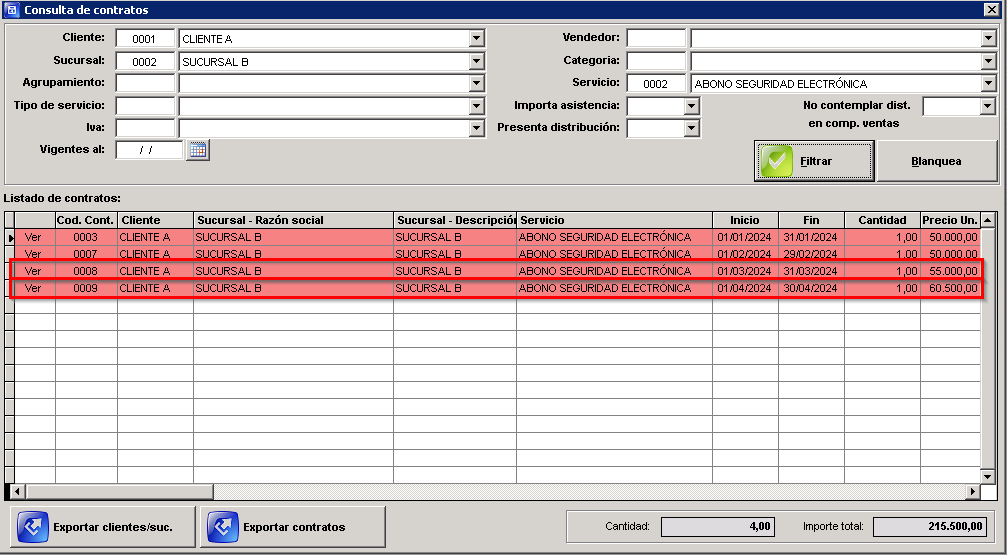Click the horizontal scrollbar thumb
Screen dimensions: 1007x555
(x=119, y=491)
